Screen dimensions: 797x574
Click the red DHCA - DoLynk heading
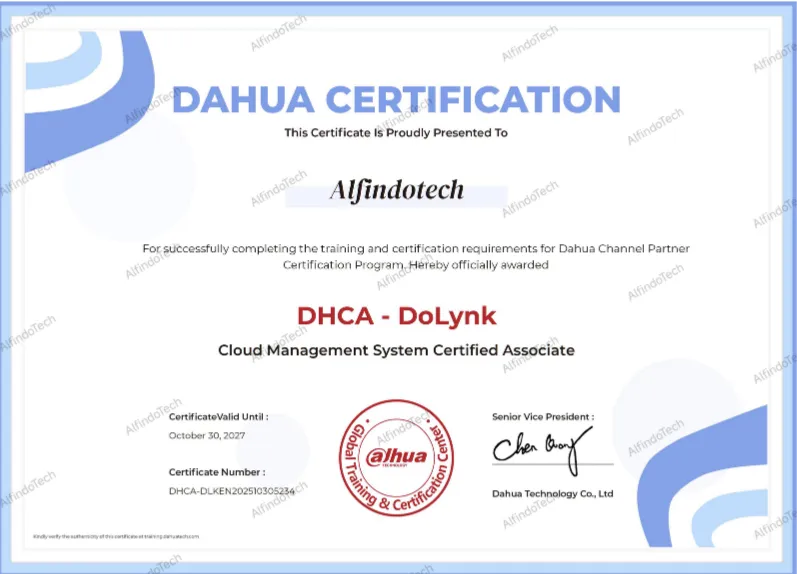(x=396, y=316)
